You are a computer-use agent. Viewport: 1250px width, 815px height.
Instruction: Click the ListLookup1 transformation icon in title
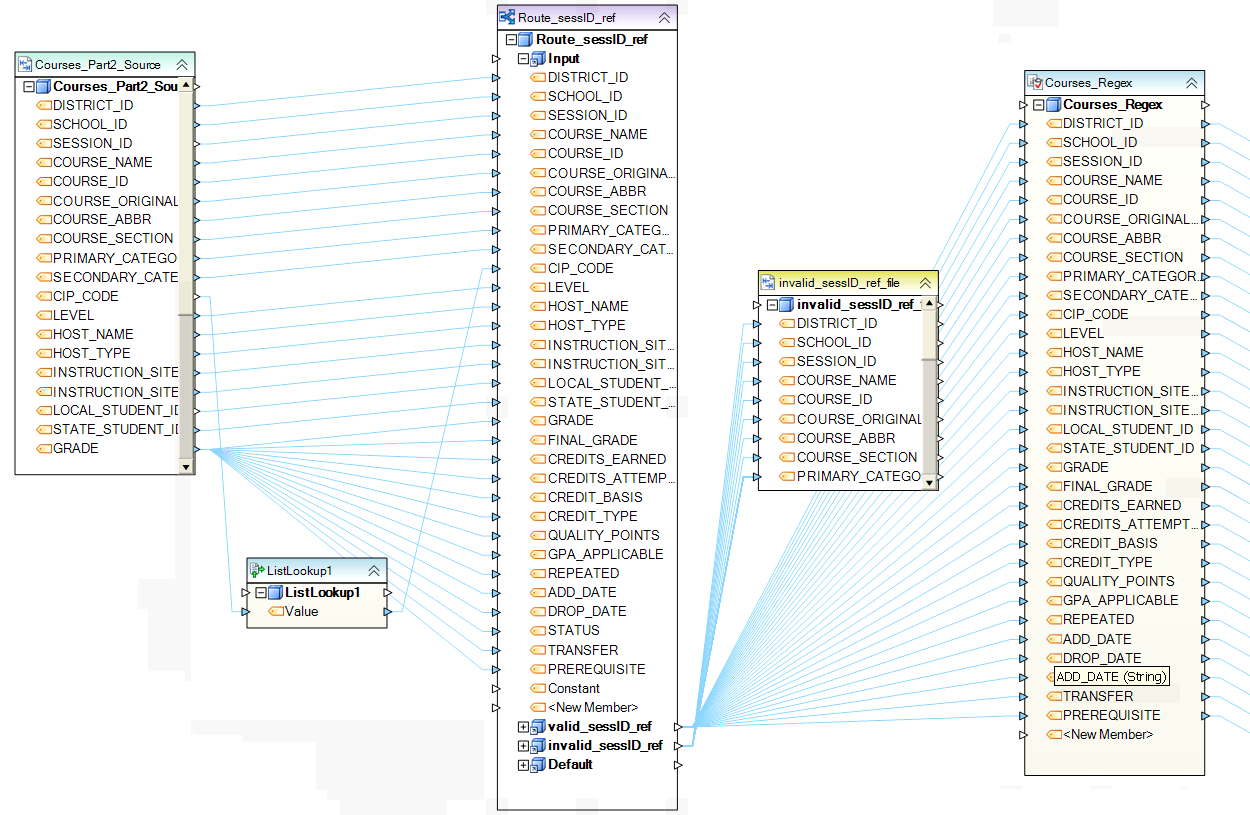click(x=256, y=571)
